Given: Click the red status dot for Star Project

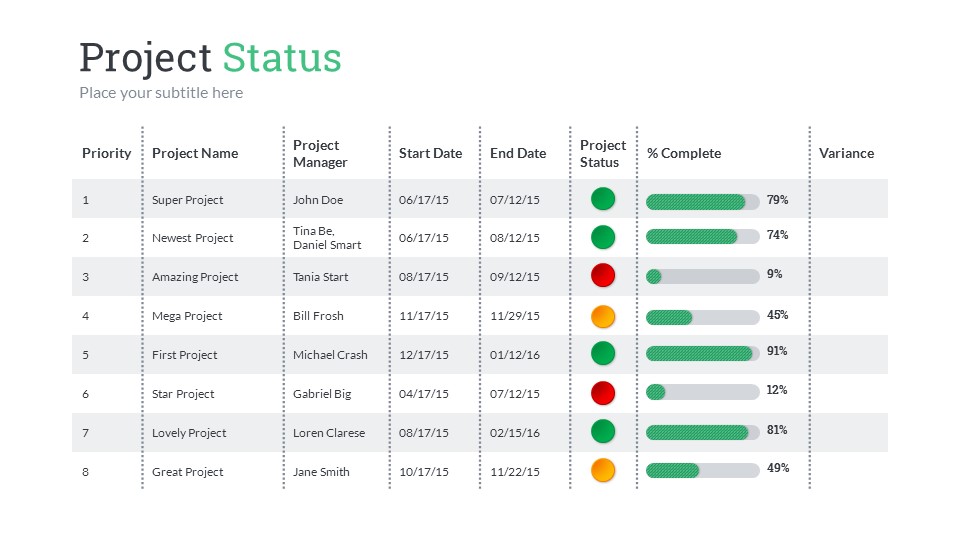Looking at the screenshot, I should point(603,392).
